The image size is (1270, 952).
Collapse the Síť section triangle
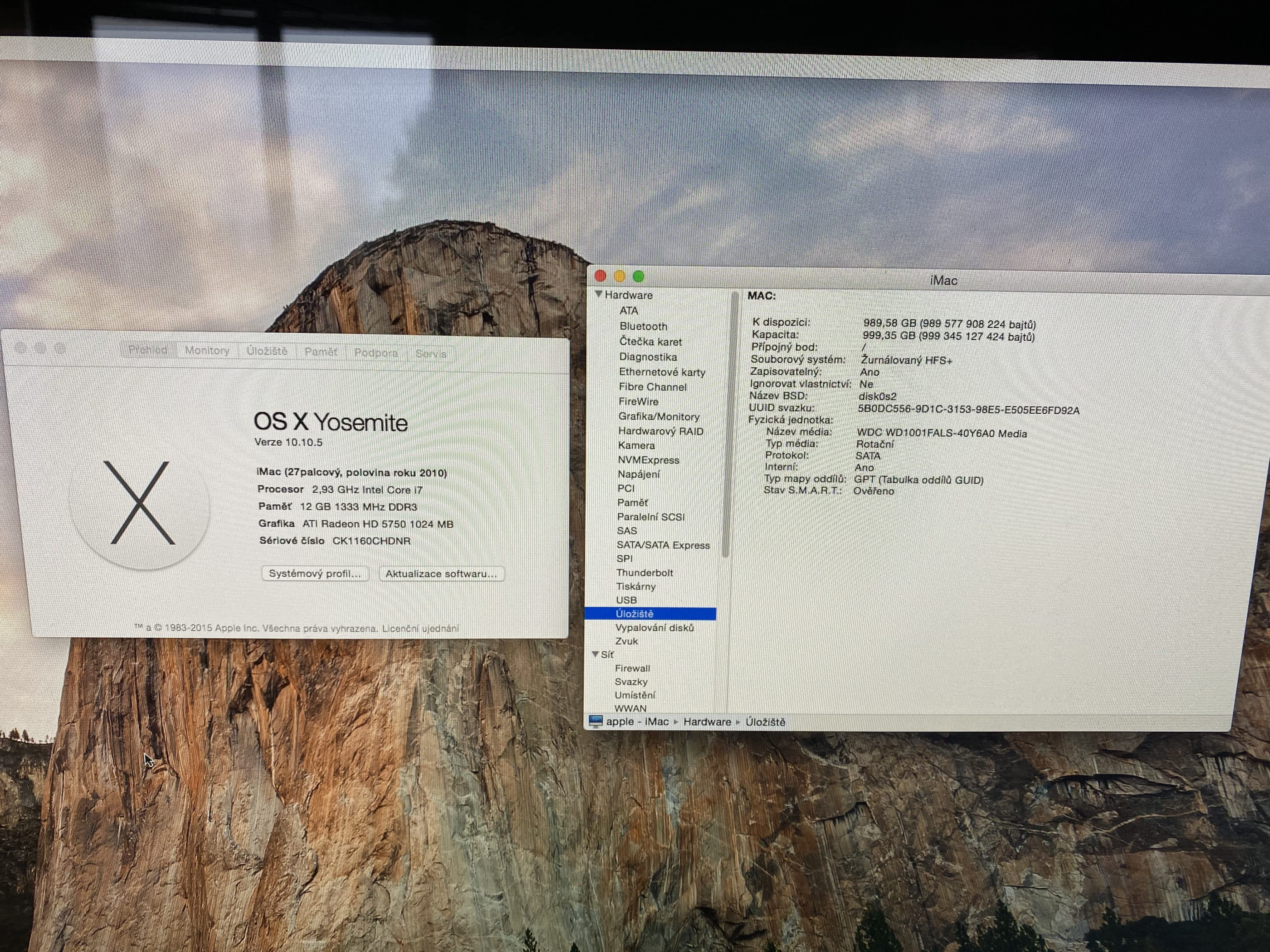tap(595, 654)
